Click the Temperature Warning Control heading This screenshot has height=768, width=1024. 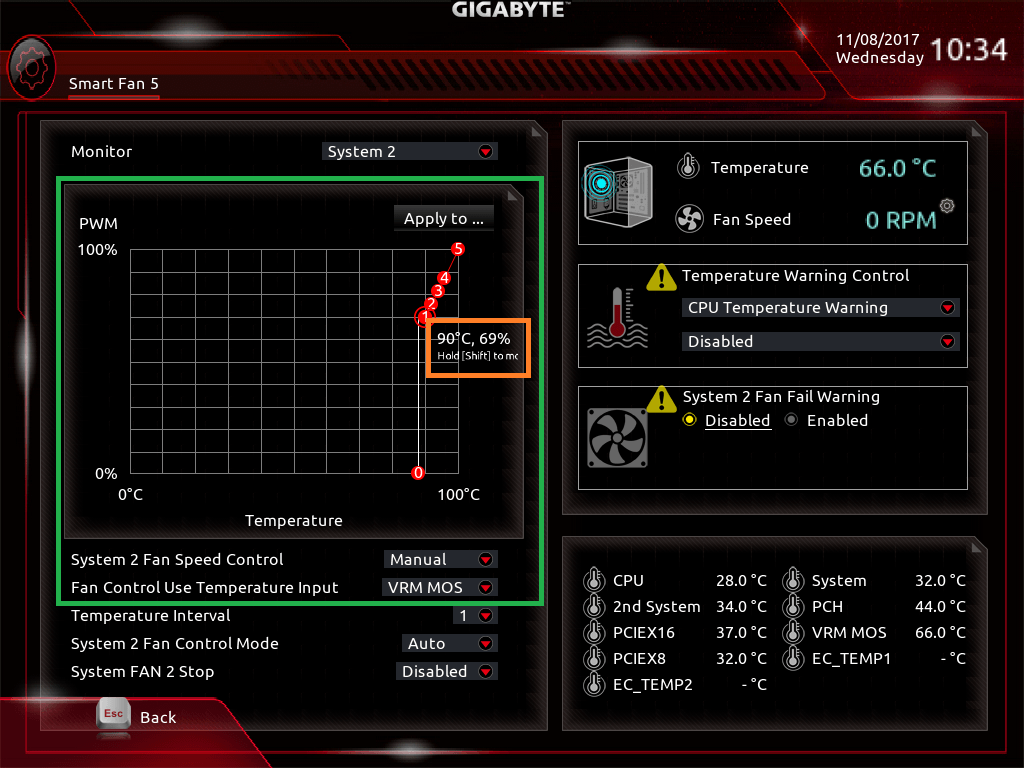pos(795,276)
